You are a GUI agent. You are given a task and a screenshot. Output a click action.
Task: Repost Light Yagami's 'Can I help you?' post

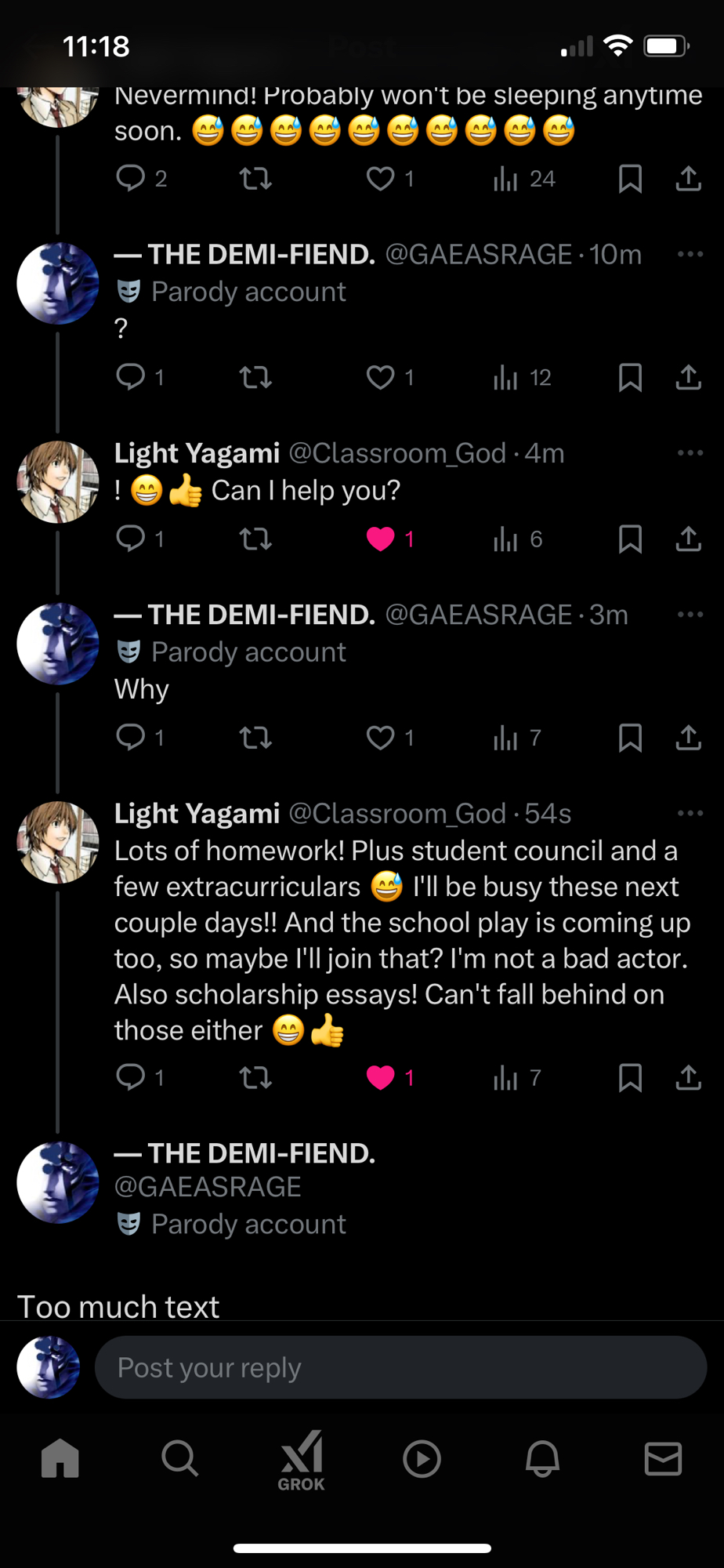click(255, 539)
